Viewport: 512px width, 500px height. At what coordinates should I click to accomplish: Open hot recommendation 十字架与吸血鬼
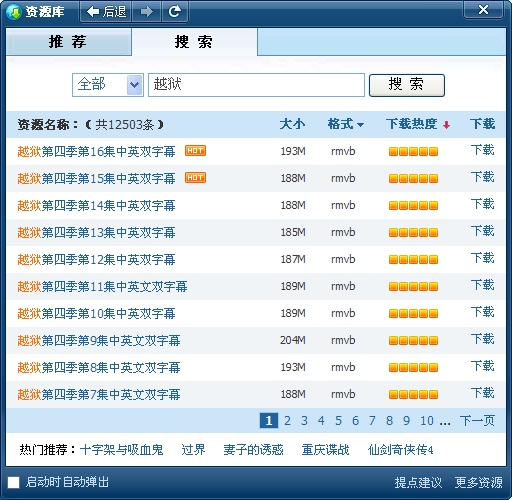(122, 450)
